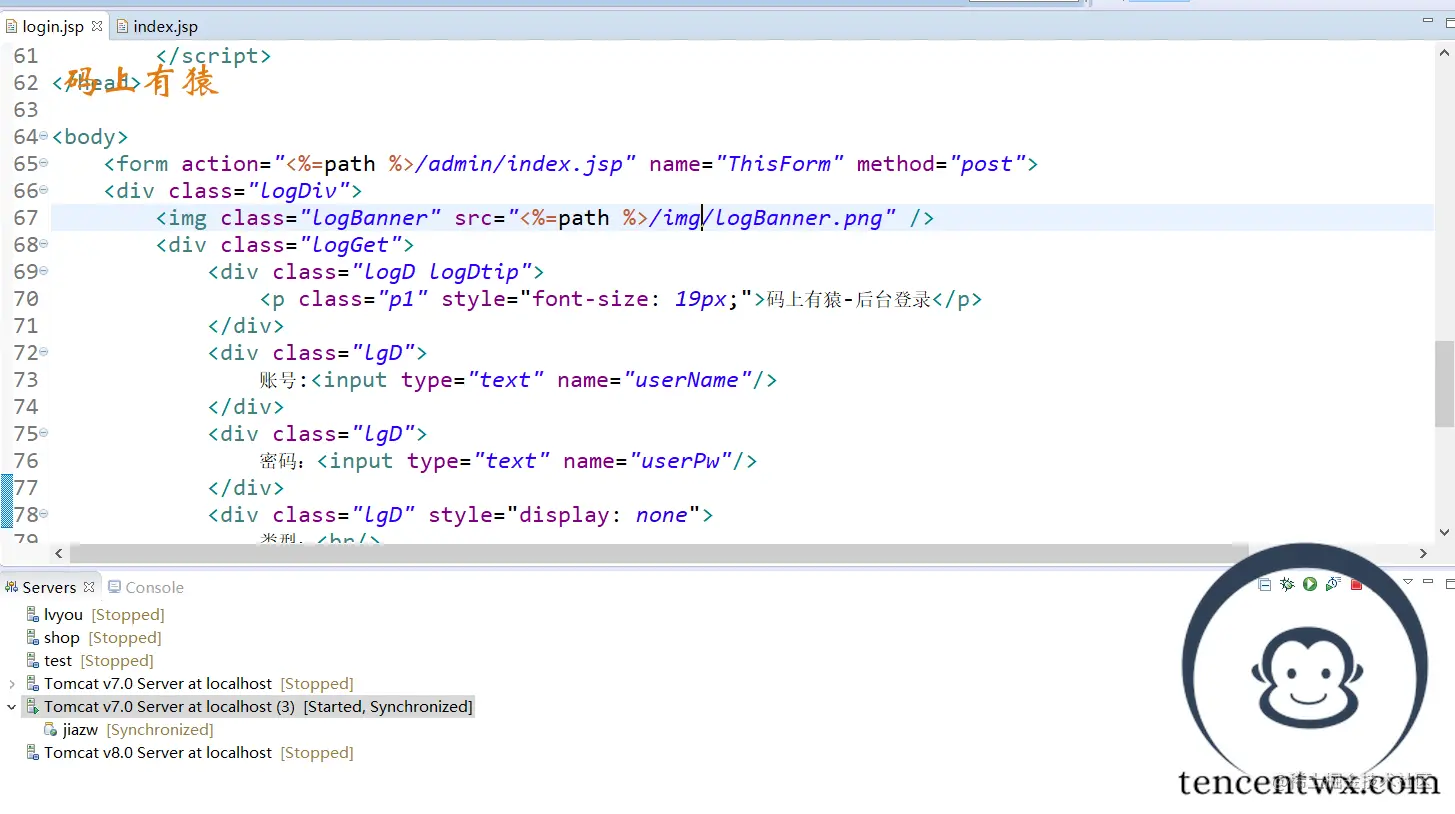Viewport: 1455px width, 814px height.
Task: Click the 账号: label on line 73
Action: pos(284,379)
